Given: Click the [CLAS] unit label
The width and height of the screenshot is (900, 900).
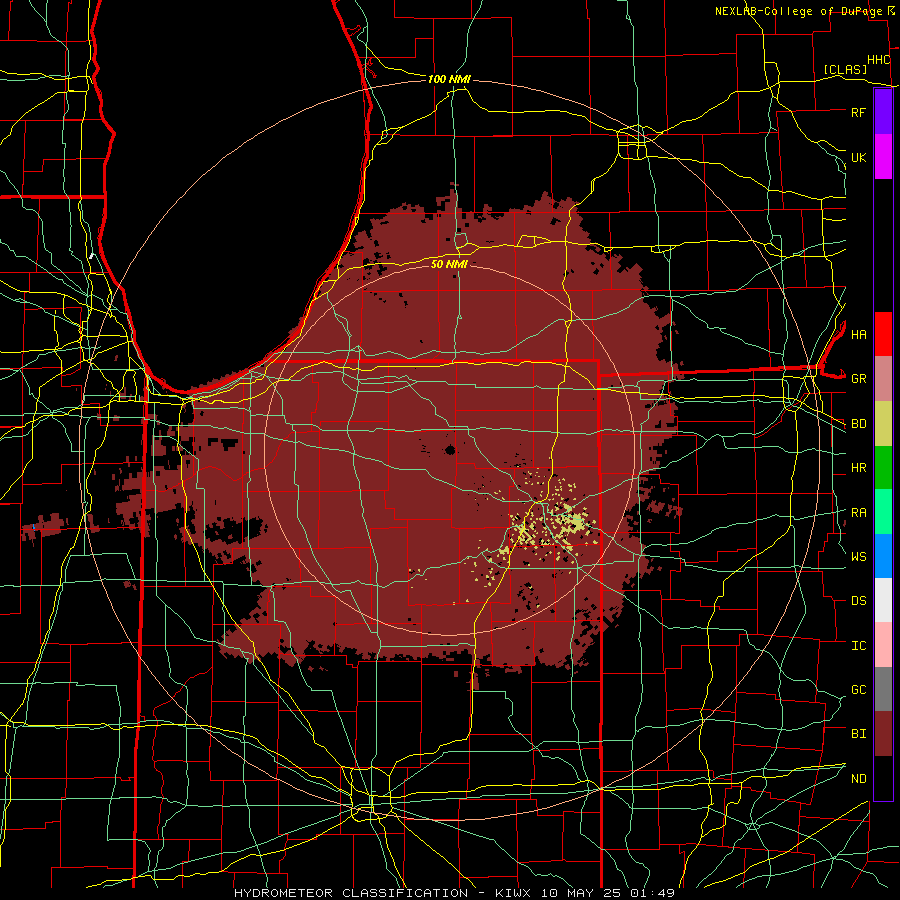Looking at the screenshot, I should tap(845, 70).
